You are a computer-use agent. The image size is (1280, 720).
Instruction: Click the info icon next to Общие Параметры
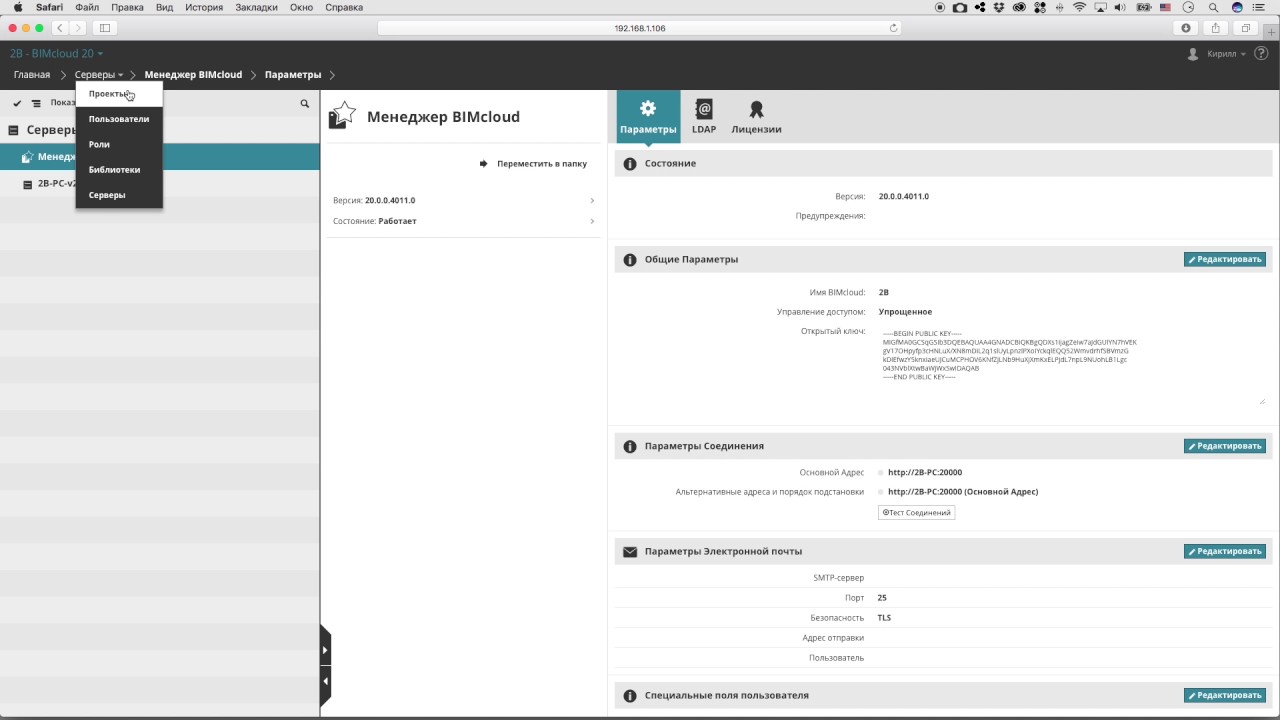tap(630, 260)
